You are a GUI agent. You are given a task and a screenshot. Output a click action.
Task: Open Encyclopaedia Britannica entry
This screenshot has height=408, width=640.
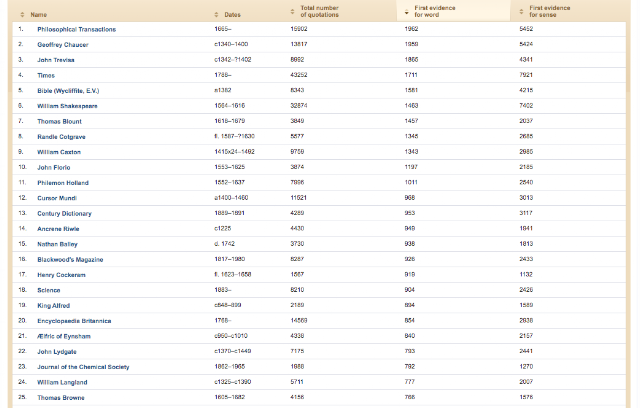click(74, 321)
